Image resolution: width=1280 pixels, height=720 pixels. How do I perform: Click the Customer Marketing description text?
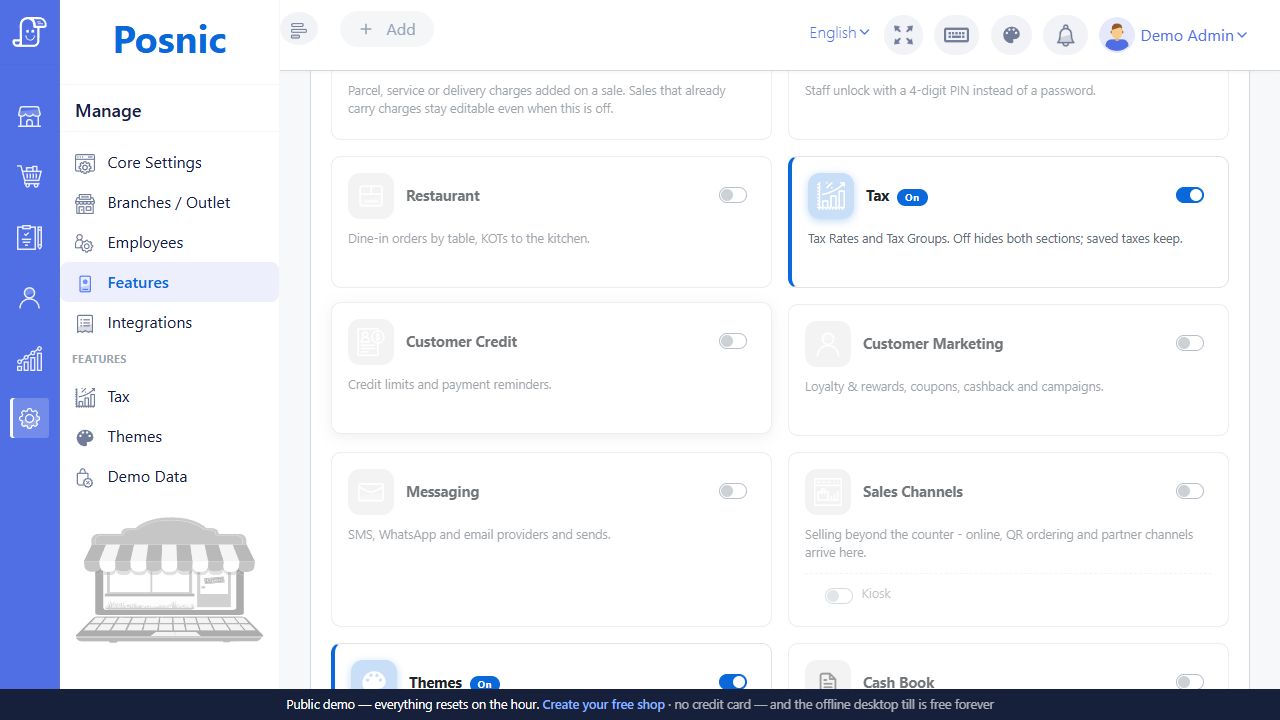[954, 386]
